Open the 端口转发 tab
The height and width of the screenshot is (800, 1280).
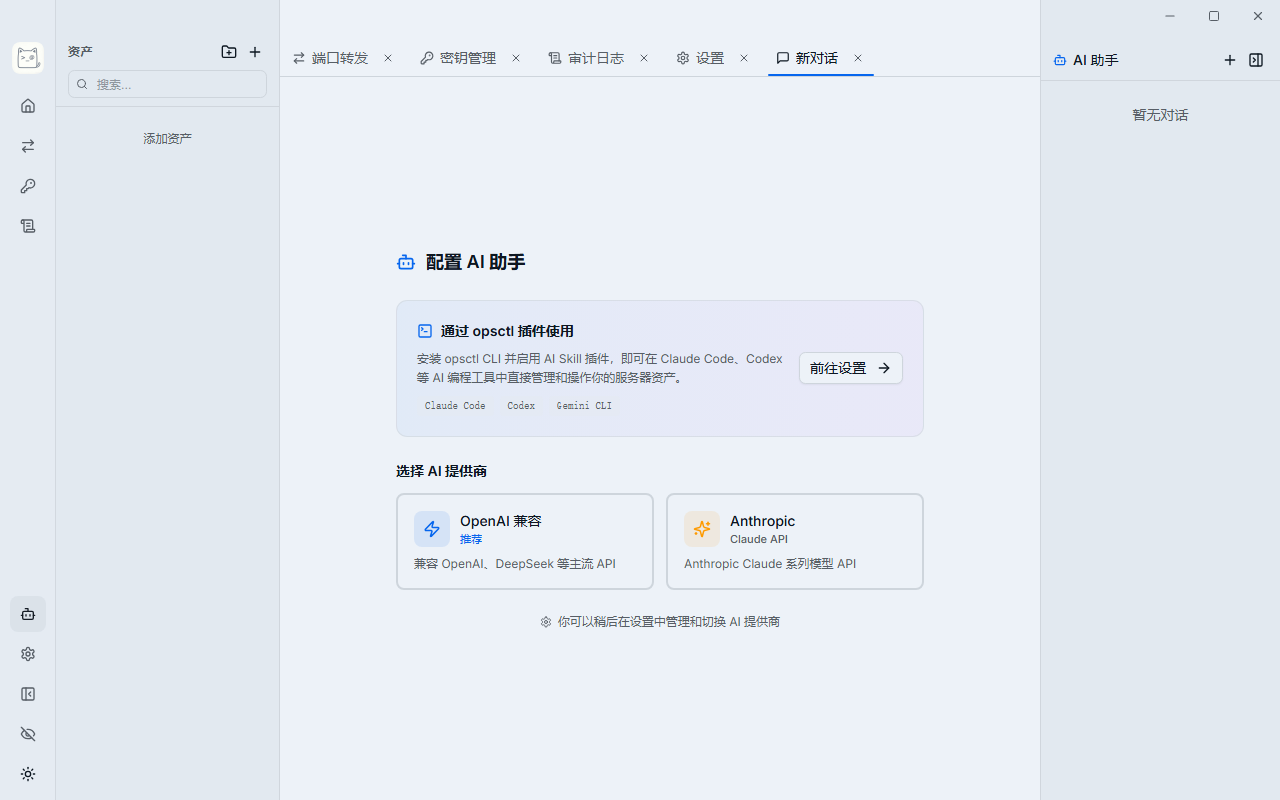tap(338, 58)
